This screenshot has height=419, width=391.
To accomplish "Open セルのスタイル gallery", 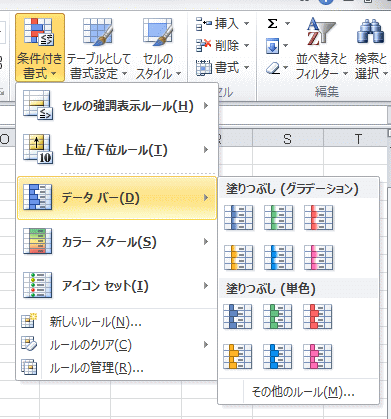I will click(158, 48).
